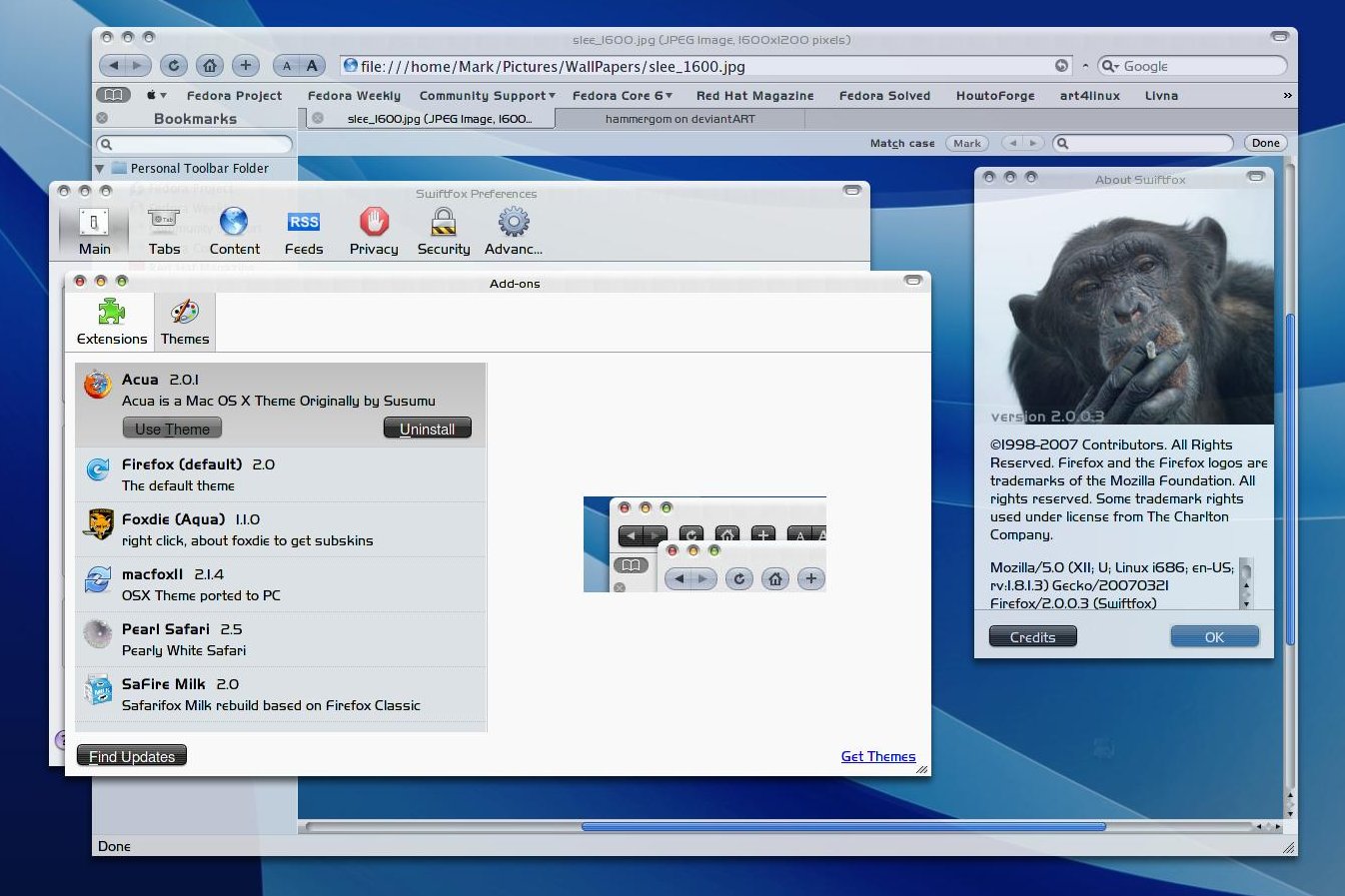The width and height of the screenshot is (1345, 896).
Task: Click the Acua theme preview thumbnail
Action: tap(704, 544)
